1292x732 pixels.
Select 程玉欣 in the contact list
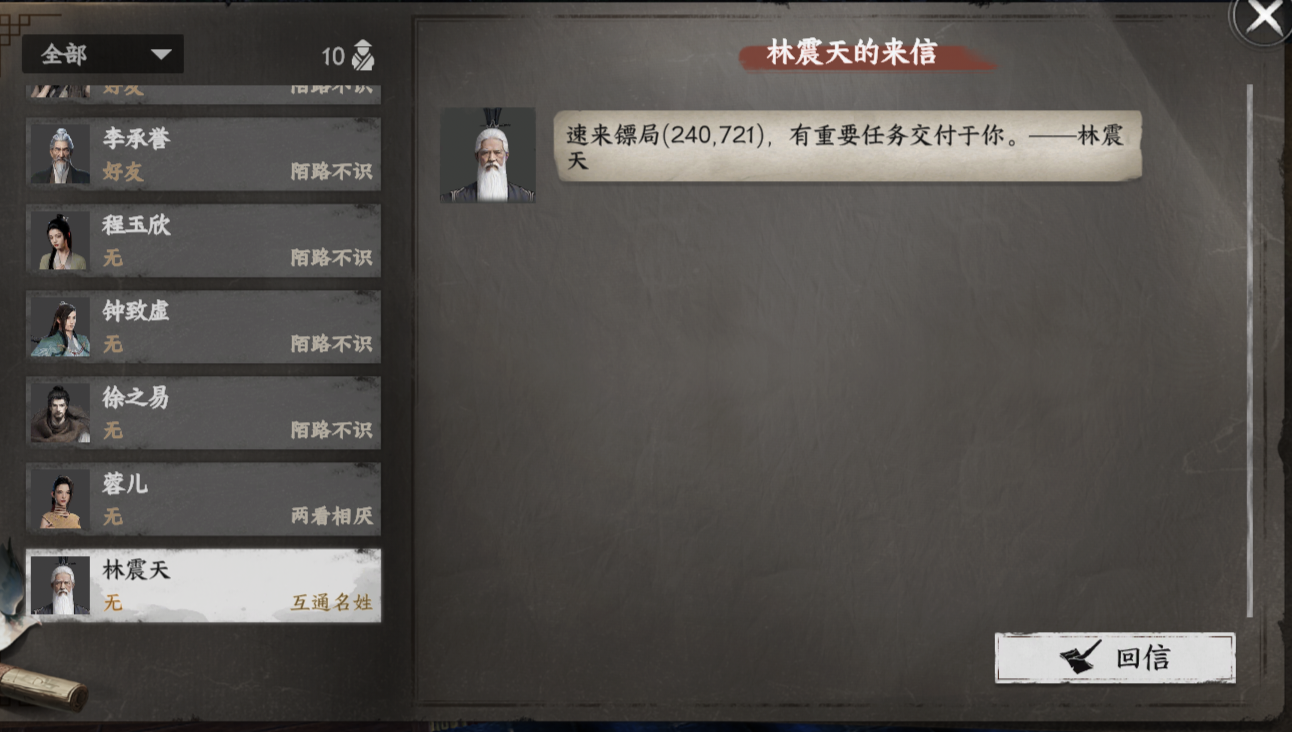[203, 240]
